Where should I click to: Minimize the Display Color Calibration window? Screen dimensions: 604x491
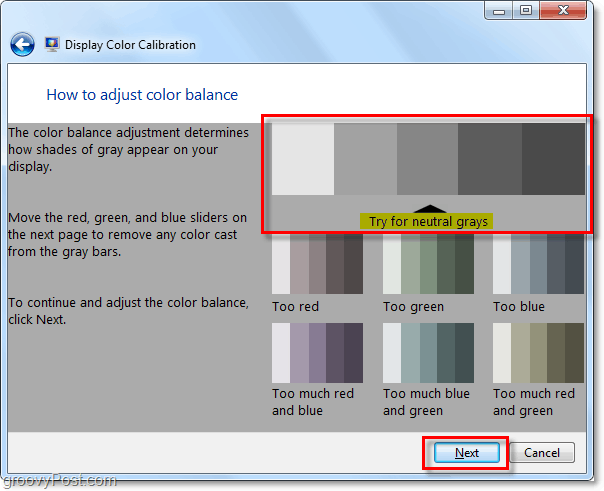point(498,11)
